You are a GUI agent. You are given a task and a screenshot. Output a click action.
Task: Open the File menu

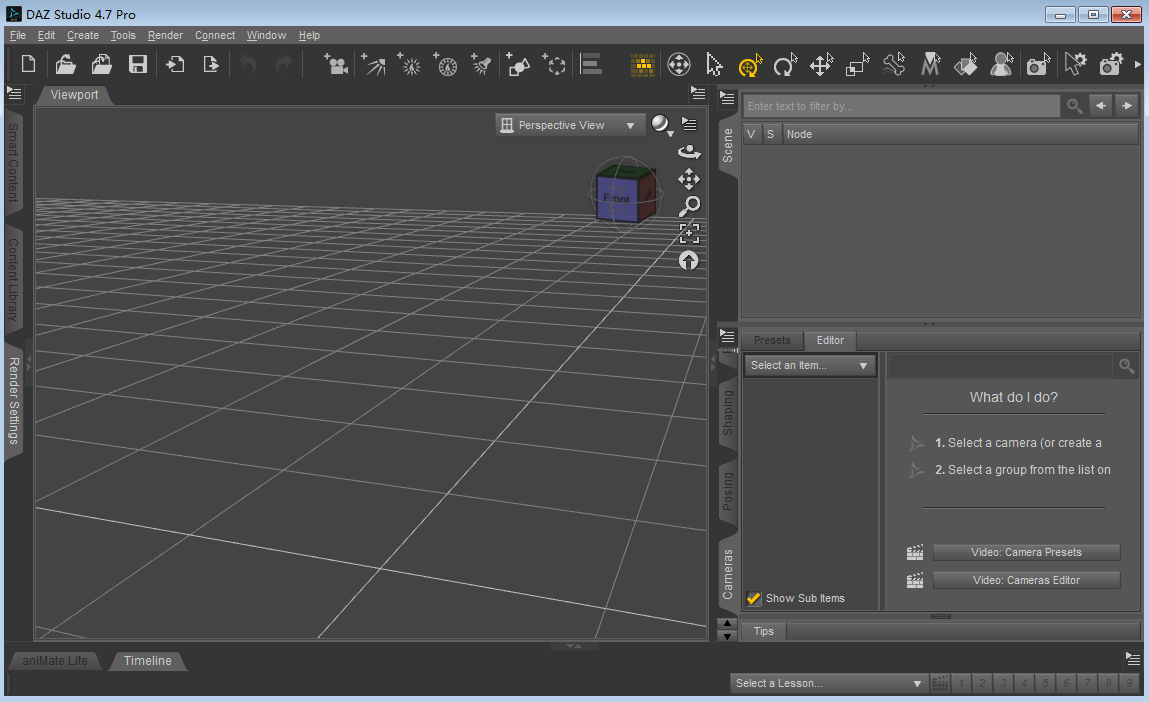click(x=18, y=35)
